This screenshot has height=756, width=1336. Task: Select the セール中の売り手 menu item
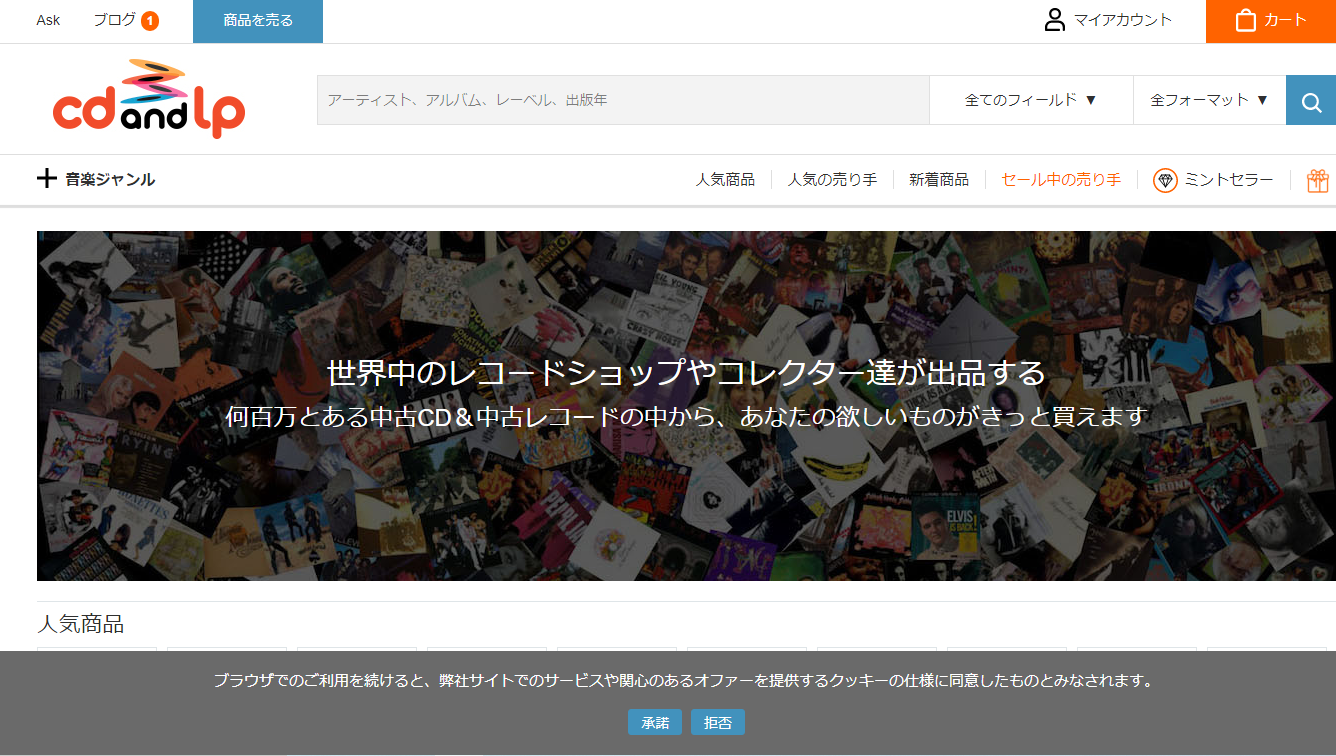tap(1061, 180)
